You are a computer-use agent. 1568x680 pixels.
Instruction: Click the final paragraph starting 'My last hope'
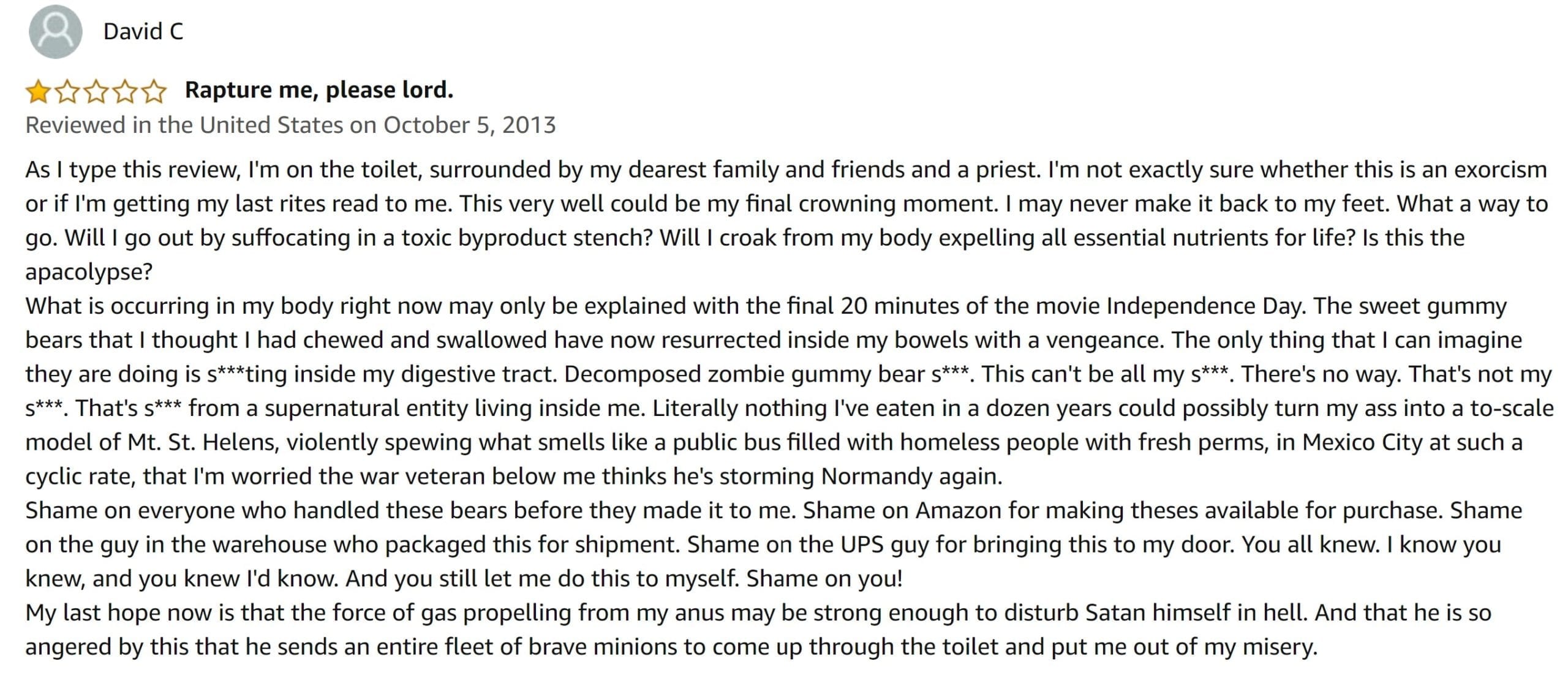758,630
